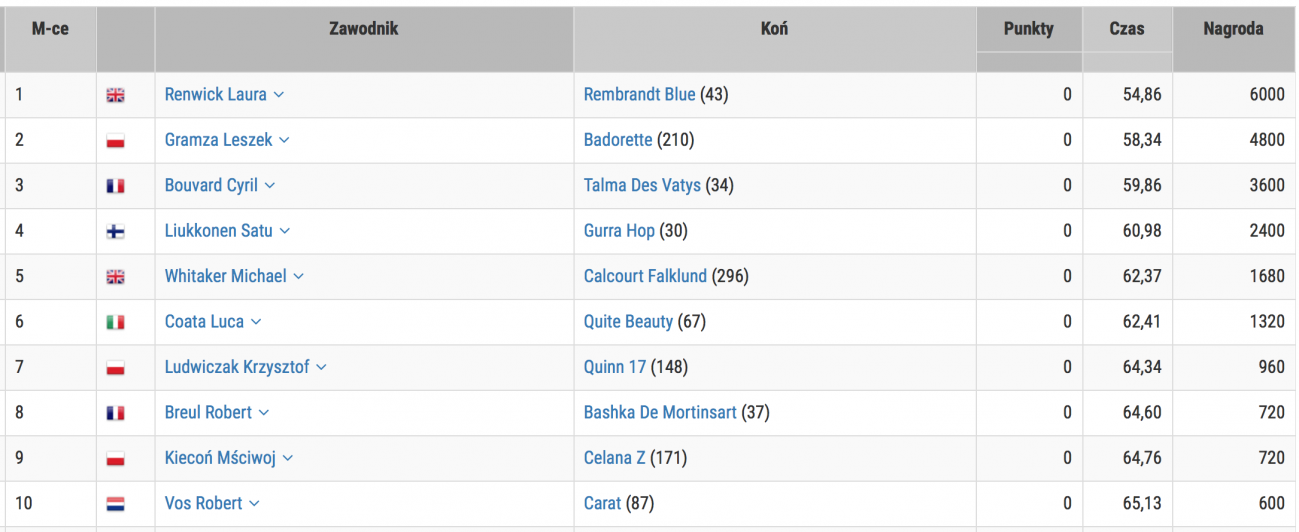Screen dimensions: 1299x532
Task: Expand the arrow beside Whitaker Michael
Action: [x=298, y=276]
